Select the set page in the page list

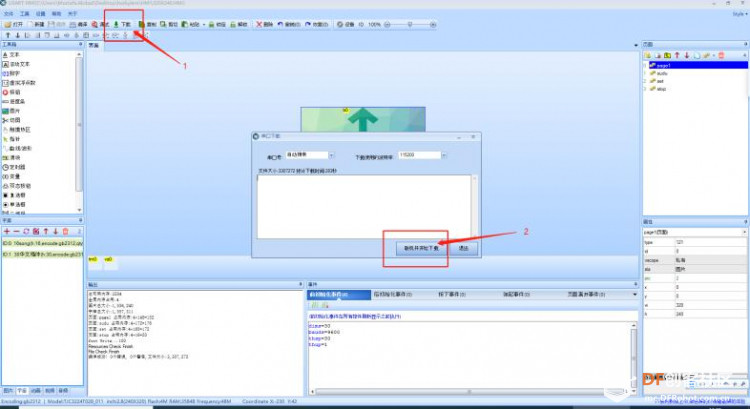point(660,81)
